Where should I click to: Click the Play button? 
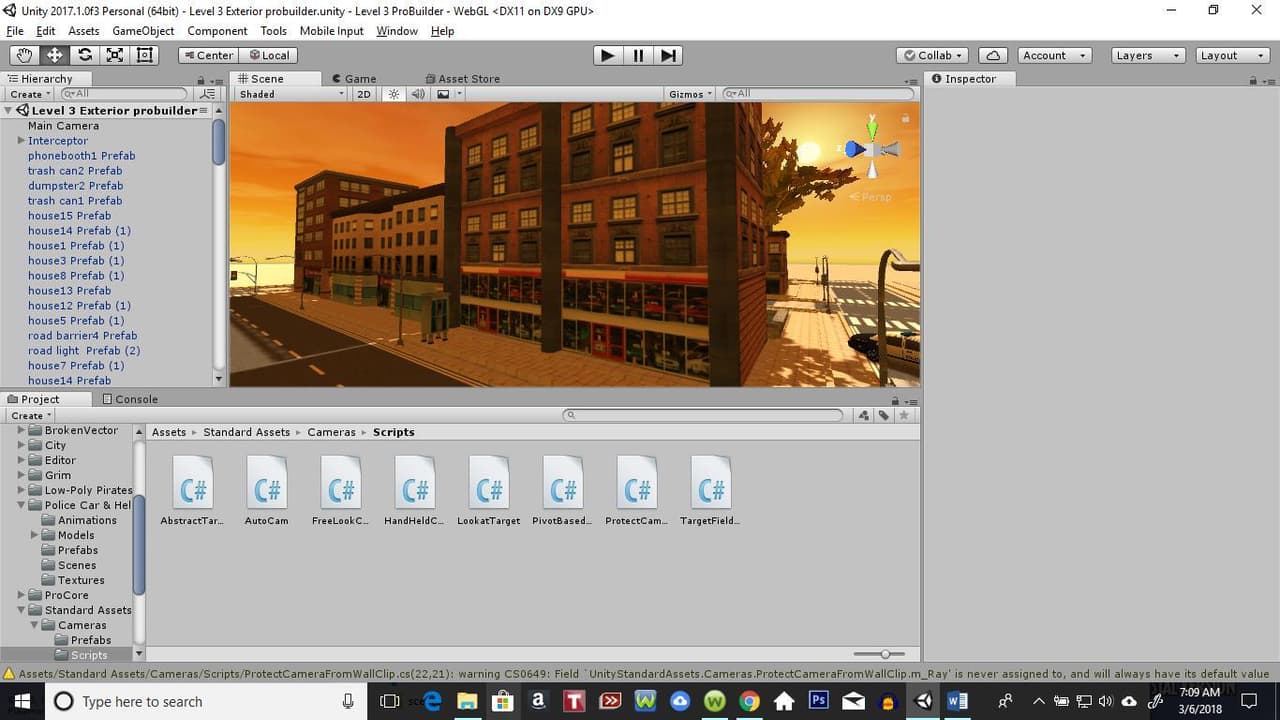[x=607, y=56]
